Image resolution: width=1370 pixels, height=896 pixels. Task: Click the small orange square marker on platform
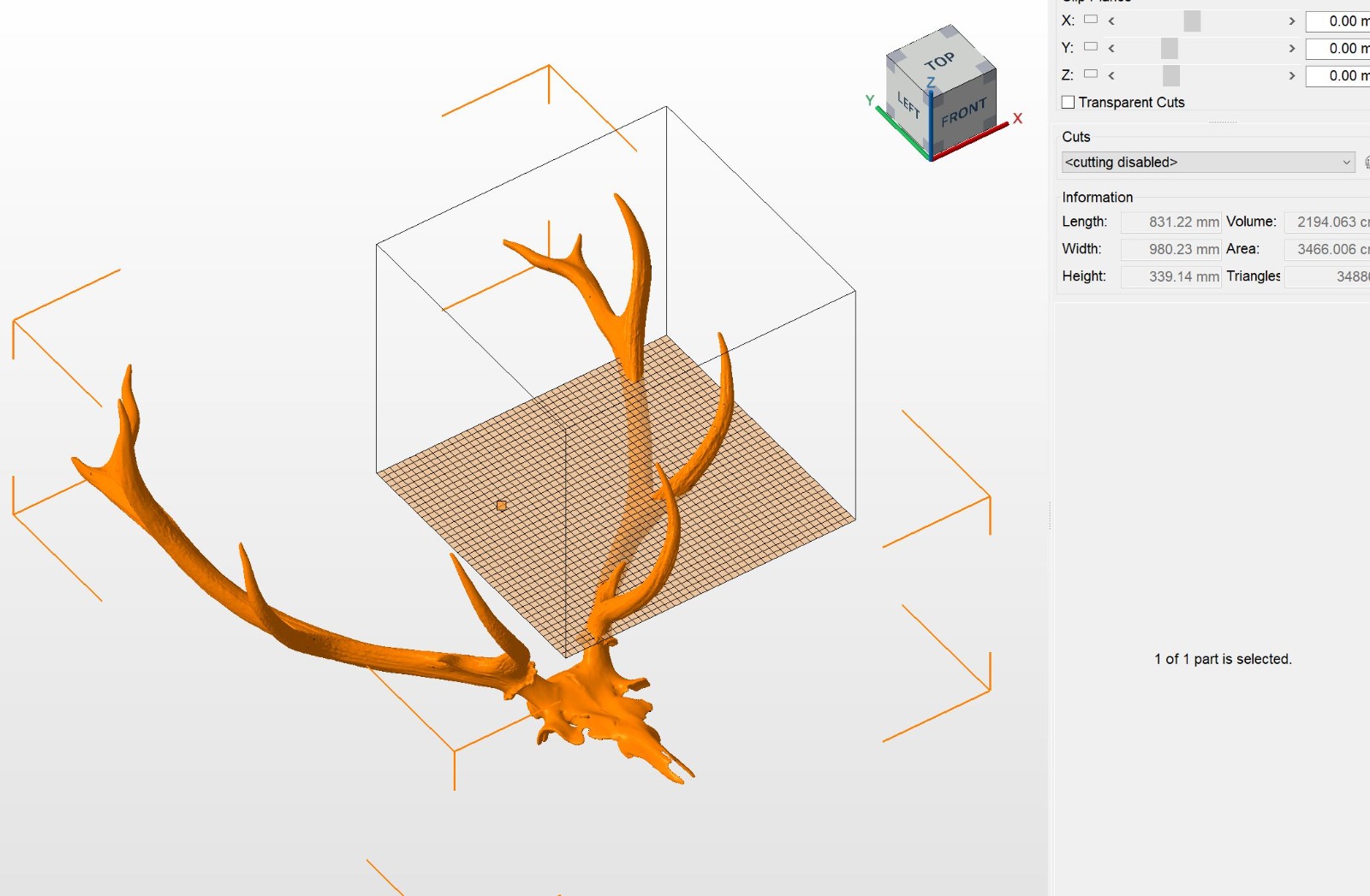pyautogui.click(x=502, y=506)
